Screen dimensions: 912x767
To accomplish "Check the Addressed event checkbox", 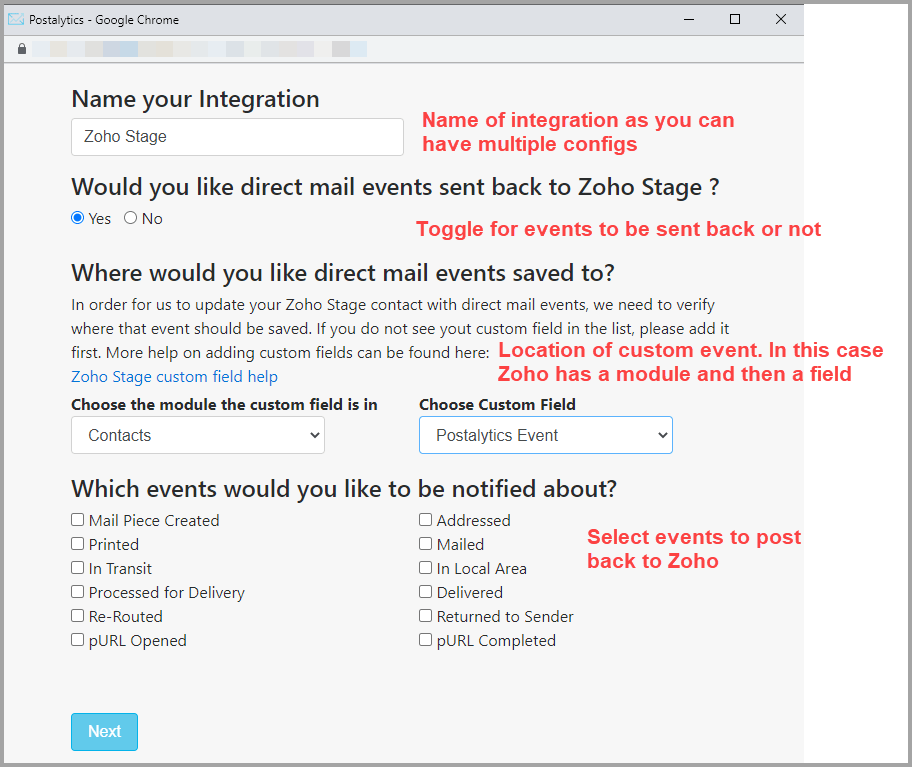I will [x=426, y=520].
